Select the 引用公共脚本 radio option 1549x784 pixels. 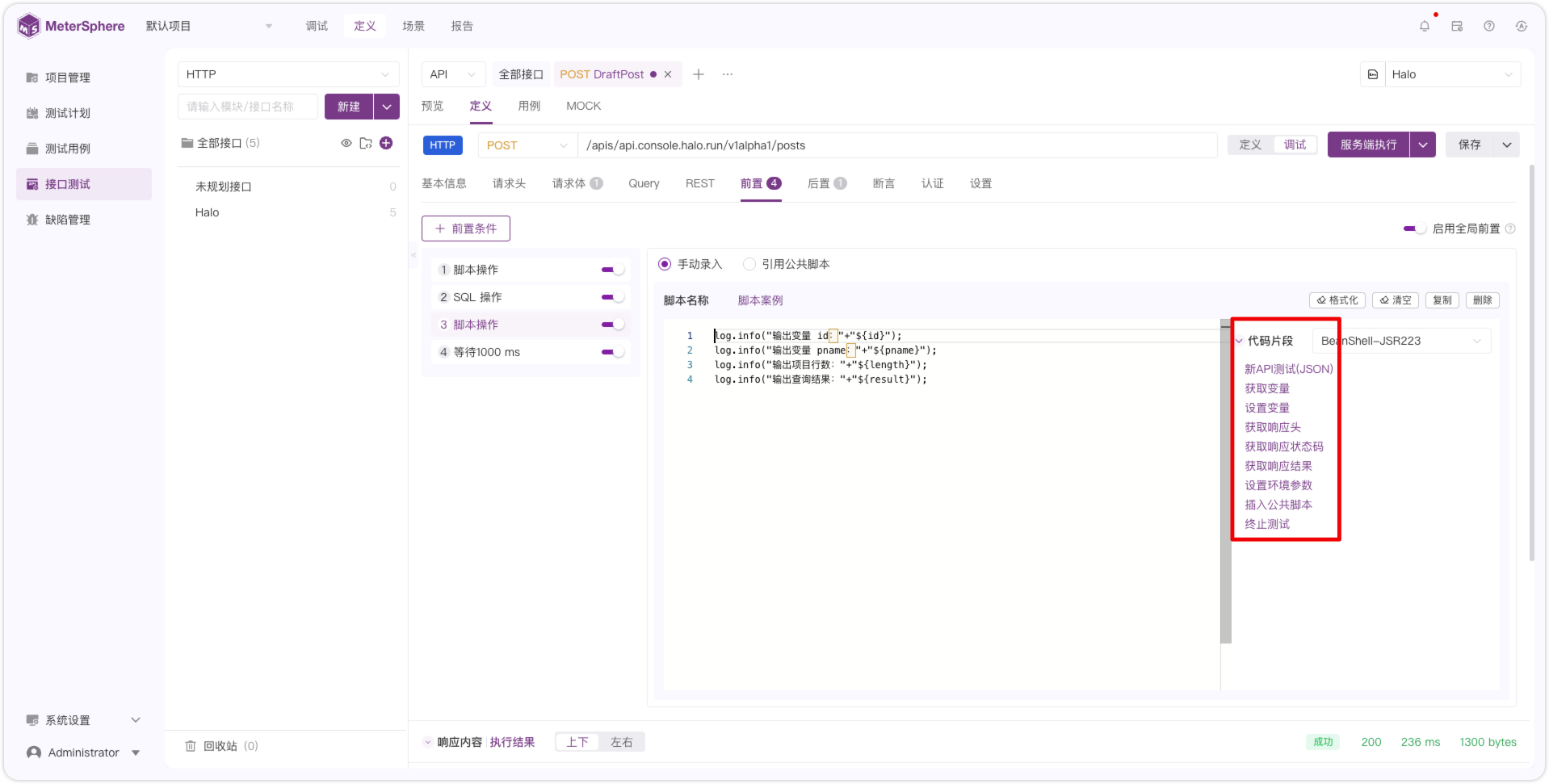point(749,264)
